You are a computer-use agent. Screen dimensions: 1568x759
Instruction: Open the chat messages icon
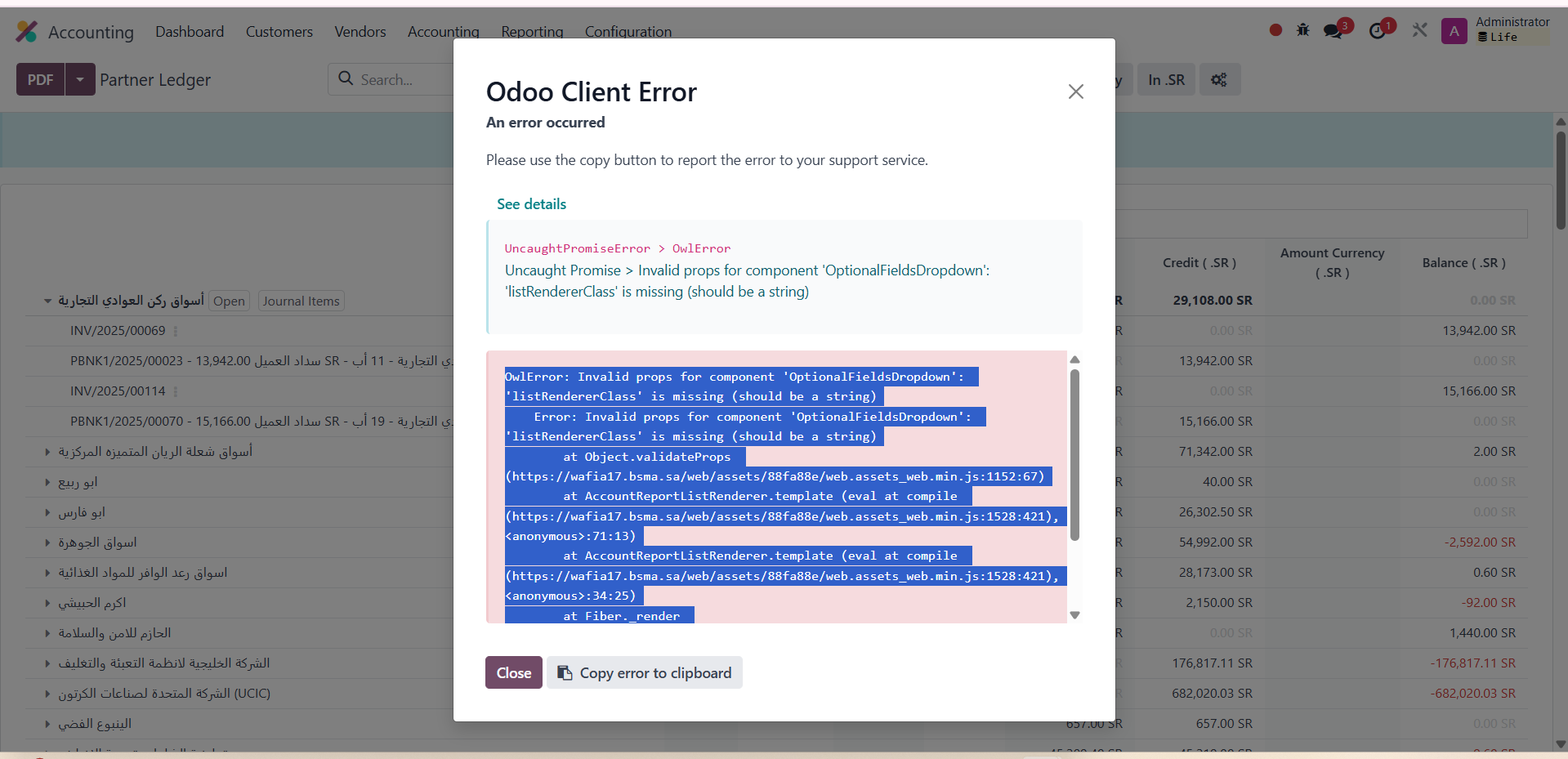tap(1333, 31)
